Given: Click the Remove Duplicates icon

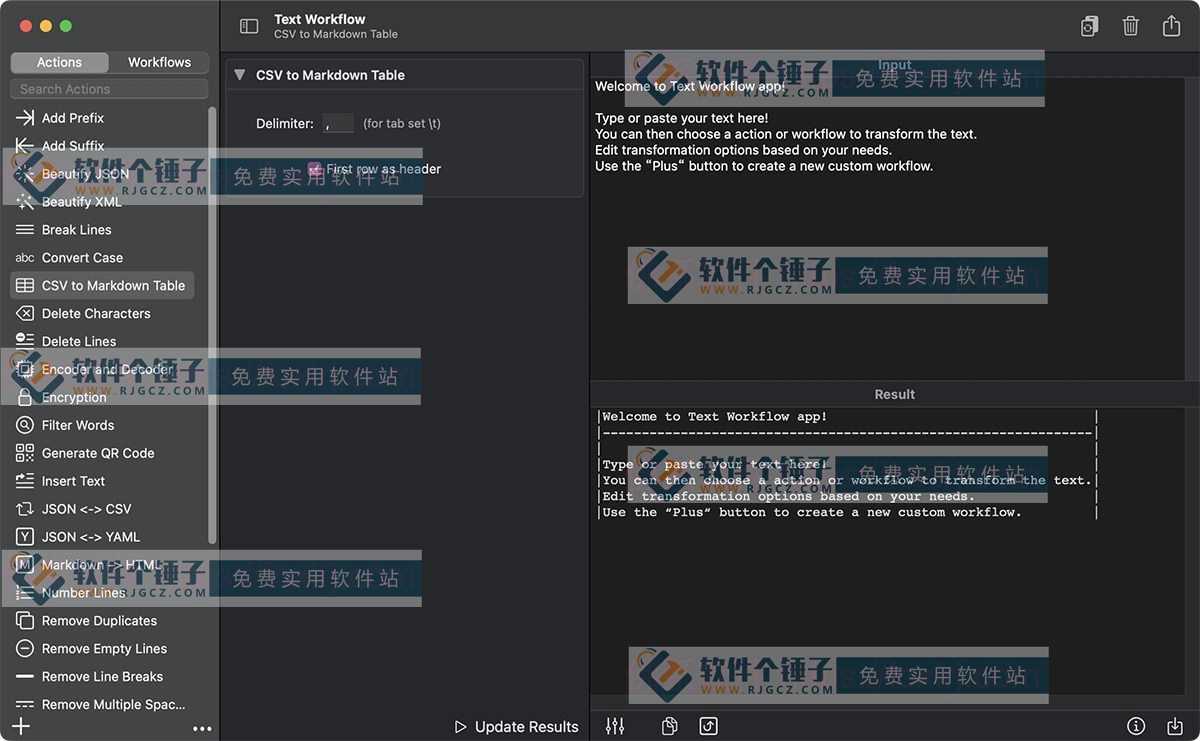Looking at the screenshot, I should point(25,621).
